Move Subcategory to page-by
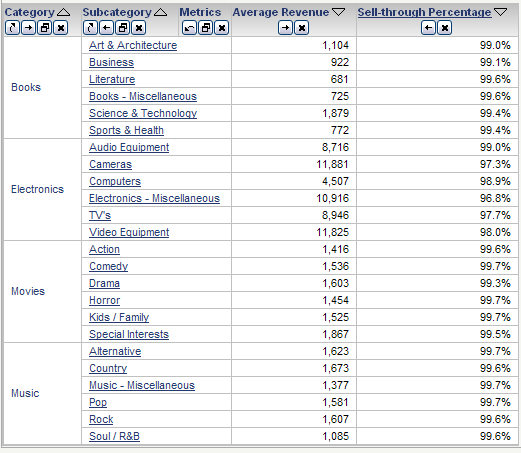The height and width of the screenshot is (453, 521). [x=123, y=28]
